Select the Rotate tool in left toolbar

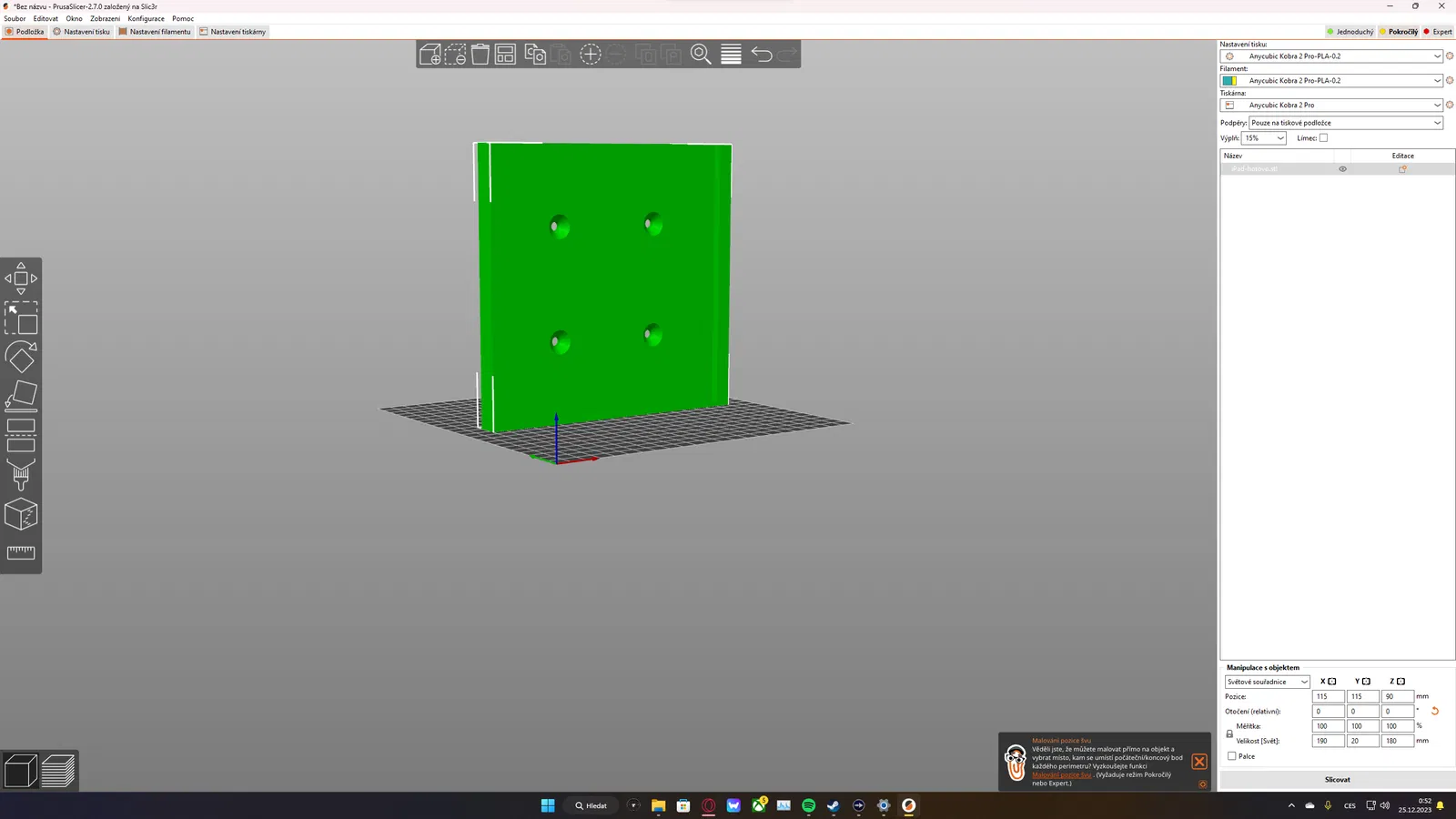pos(21,357)
